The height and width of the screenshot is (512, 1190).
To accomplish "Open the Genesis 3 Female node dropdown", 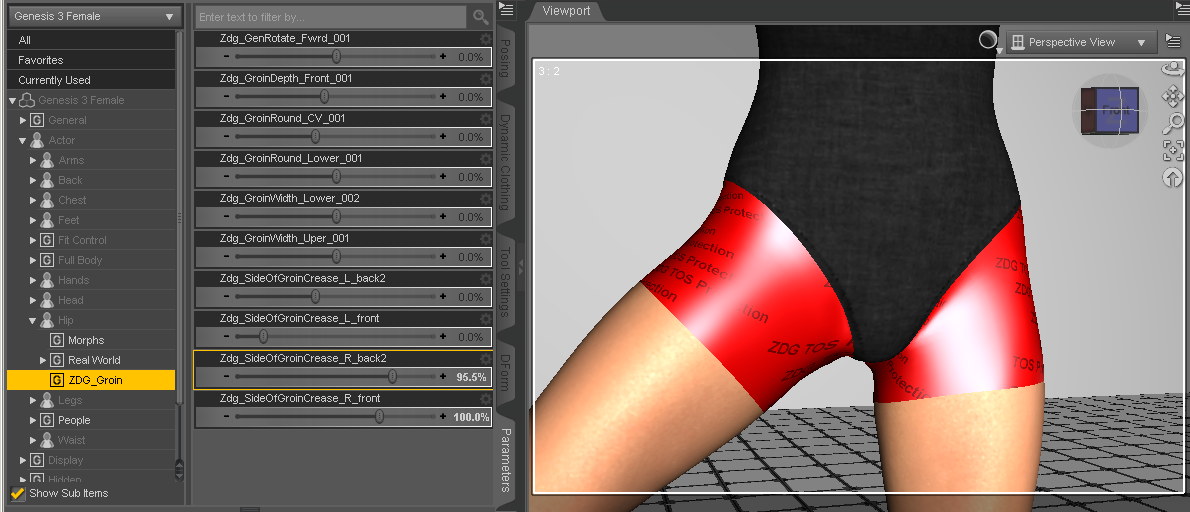I will tap(95, 16).
